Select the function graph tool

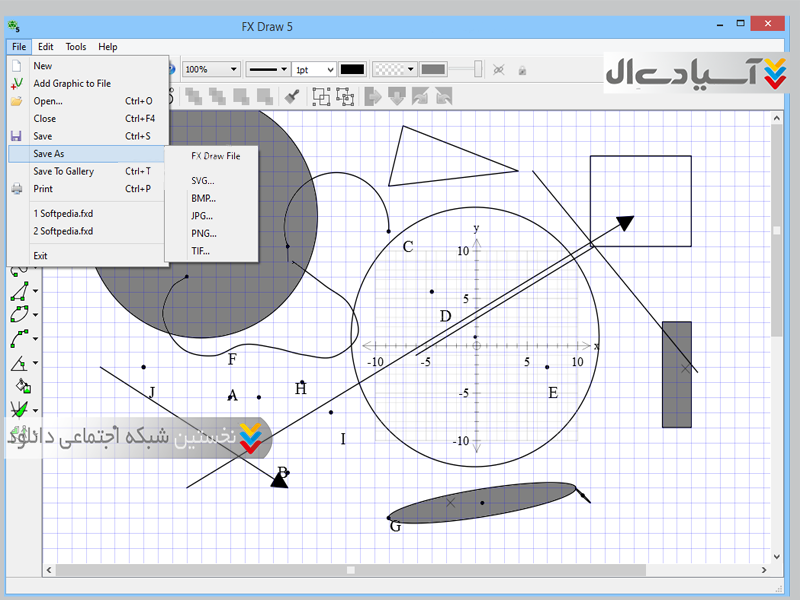tap(19, 409)
